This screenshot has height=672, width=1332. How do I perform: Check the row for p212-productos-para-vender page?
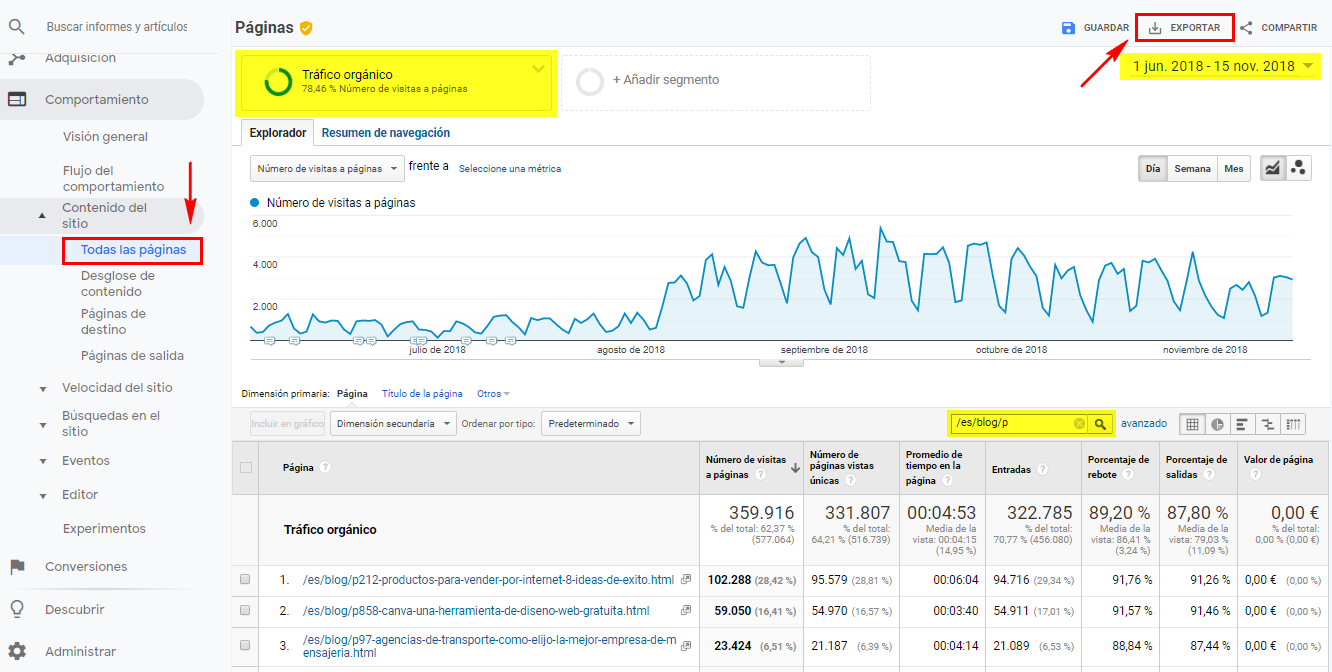[245, 580]
